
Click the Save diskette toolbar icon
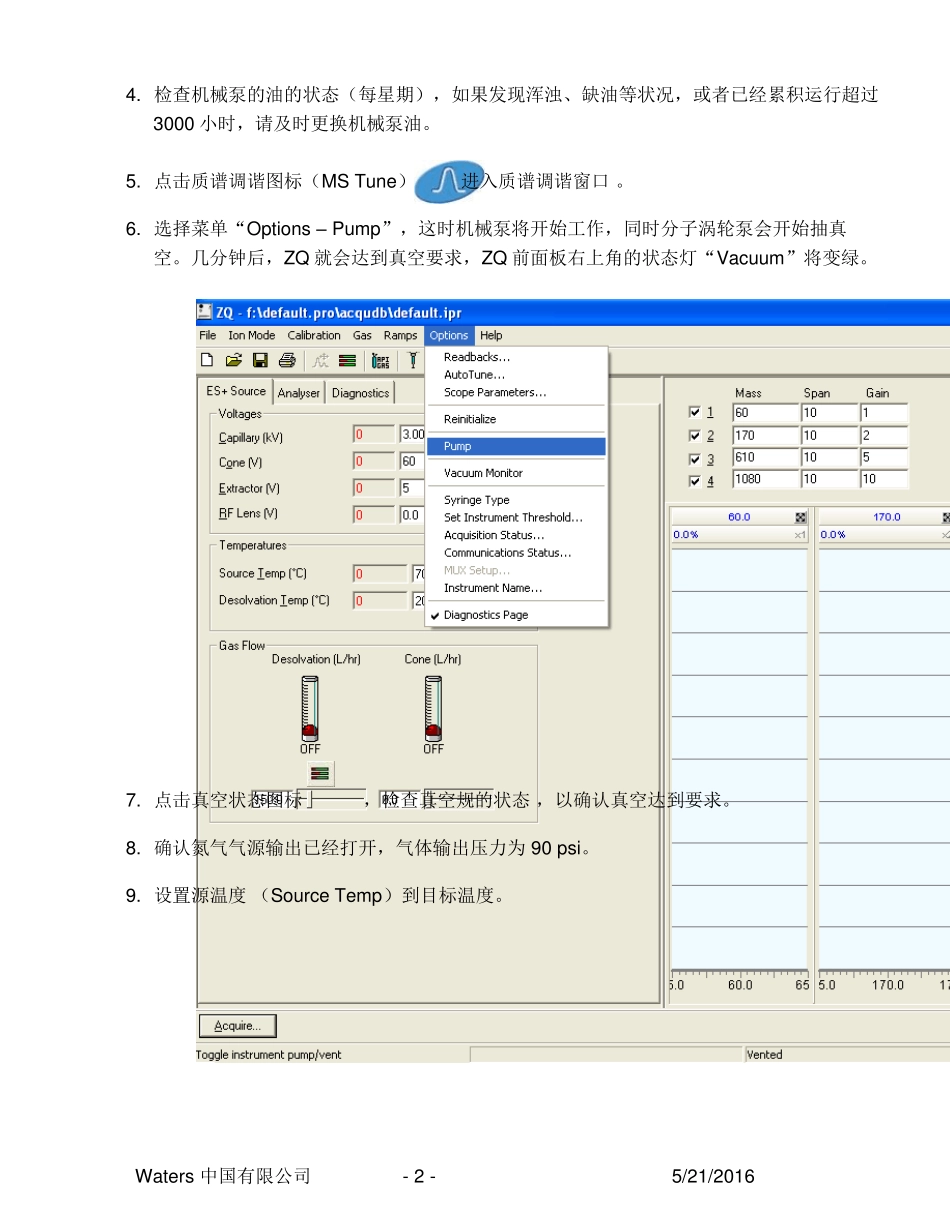click(260, 360)
